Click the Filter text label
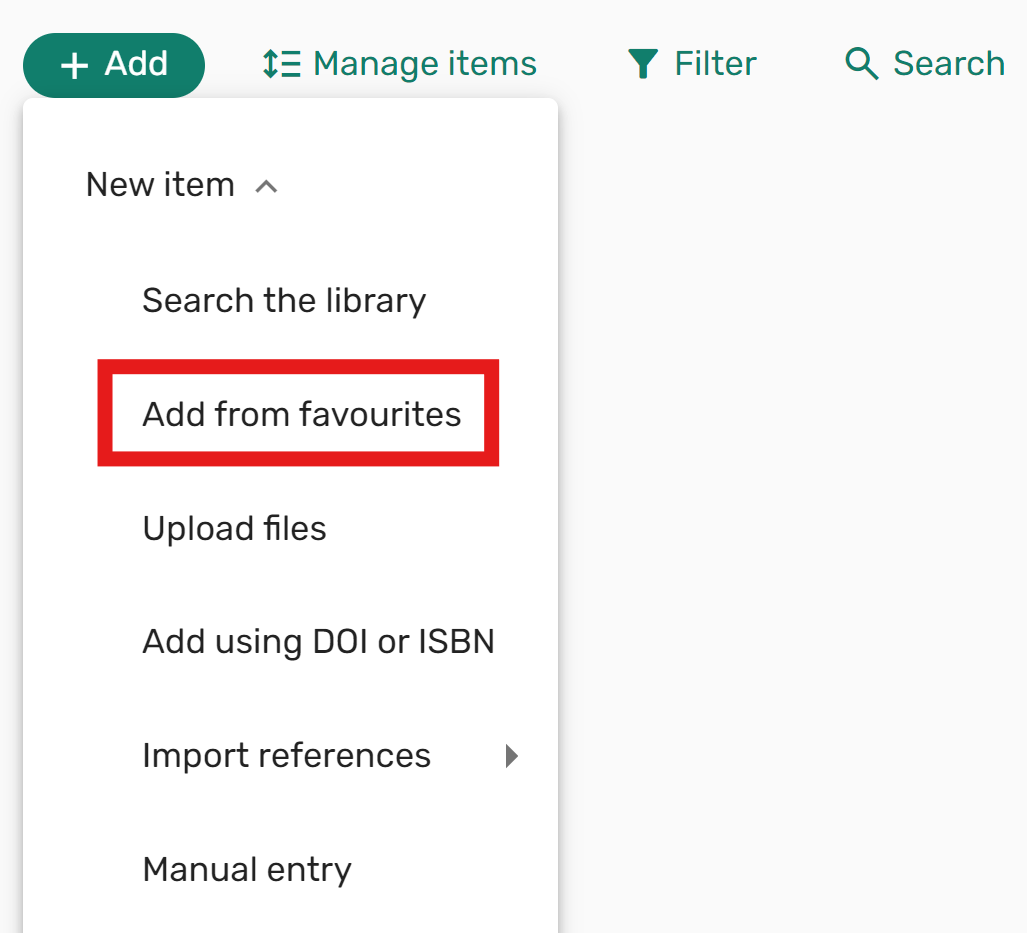Viewport: 1027px width, 933px height. (x=715, y=64)
